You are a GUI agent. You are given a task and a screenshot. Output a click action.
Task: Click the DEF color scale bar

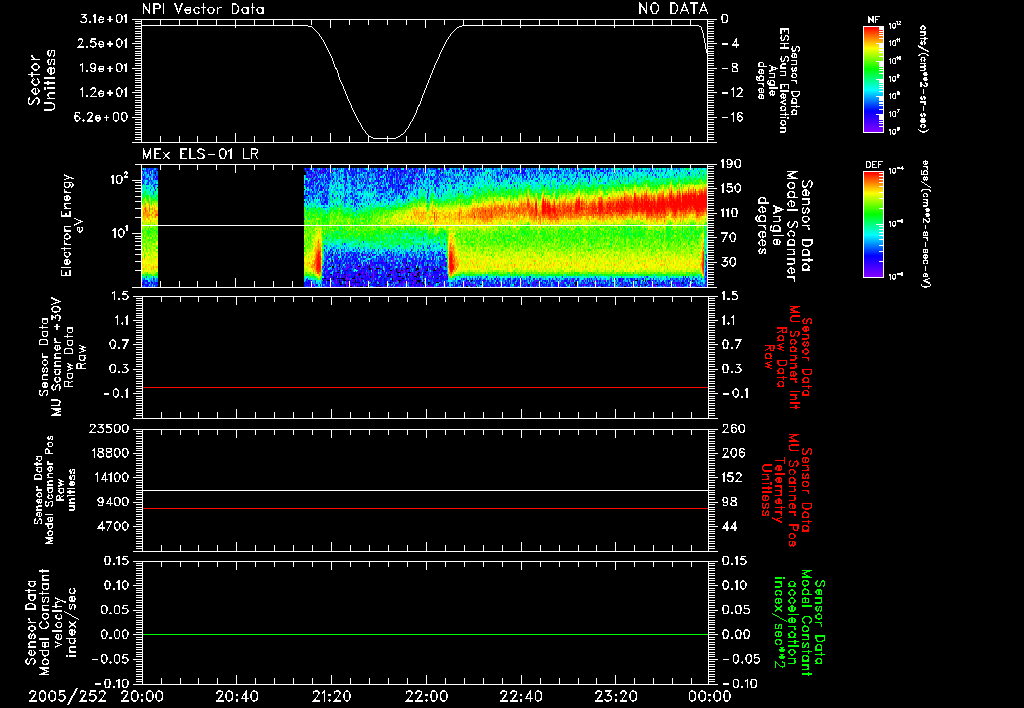tap(874, 224)
